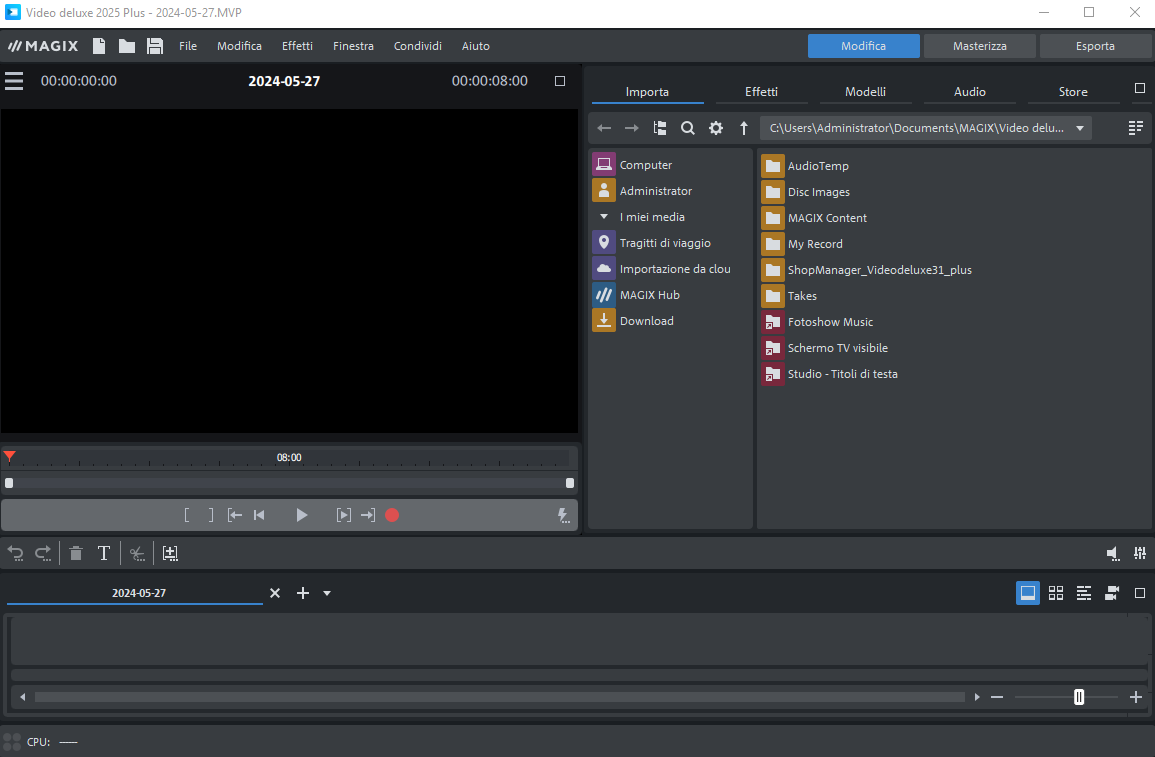The image size is (1155, 757).
Task: Go to beginning of project
Action: click(259, 515)
